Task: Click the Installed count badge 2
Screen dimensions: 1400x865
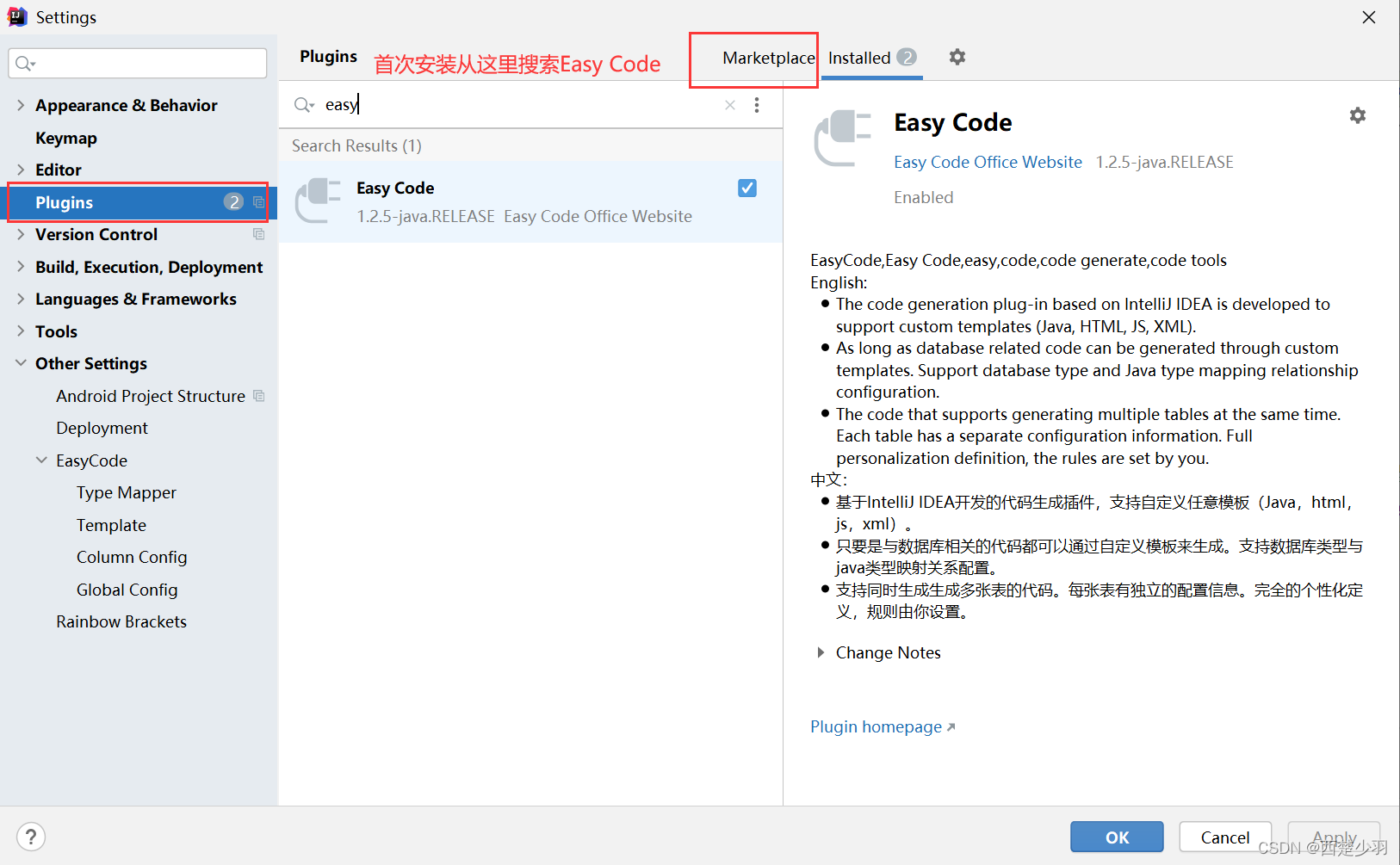Action: coord(906,57)
